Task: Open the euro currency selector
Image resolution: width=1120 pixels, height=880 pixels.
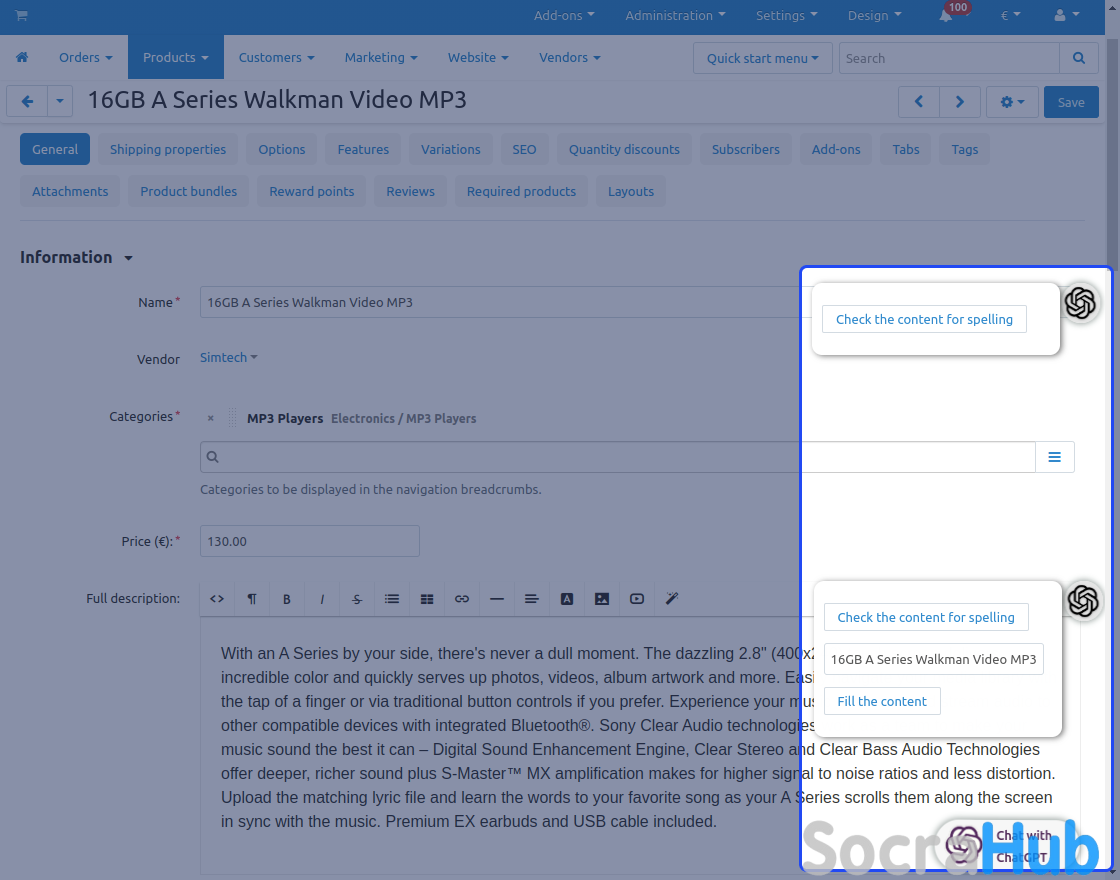Action: click(1010, 15)
